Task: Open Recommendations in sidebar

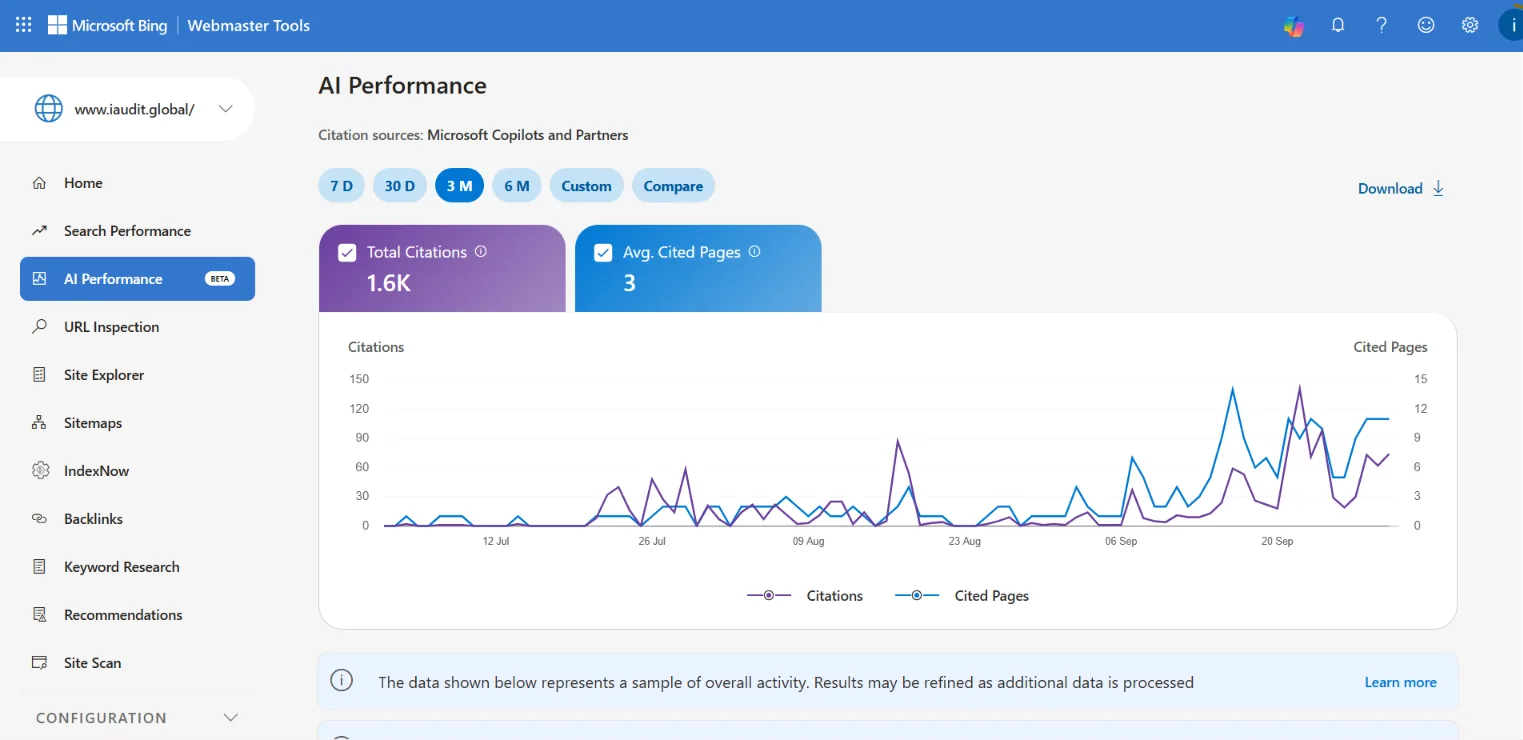Action: pos(137,615)
